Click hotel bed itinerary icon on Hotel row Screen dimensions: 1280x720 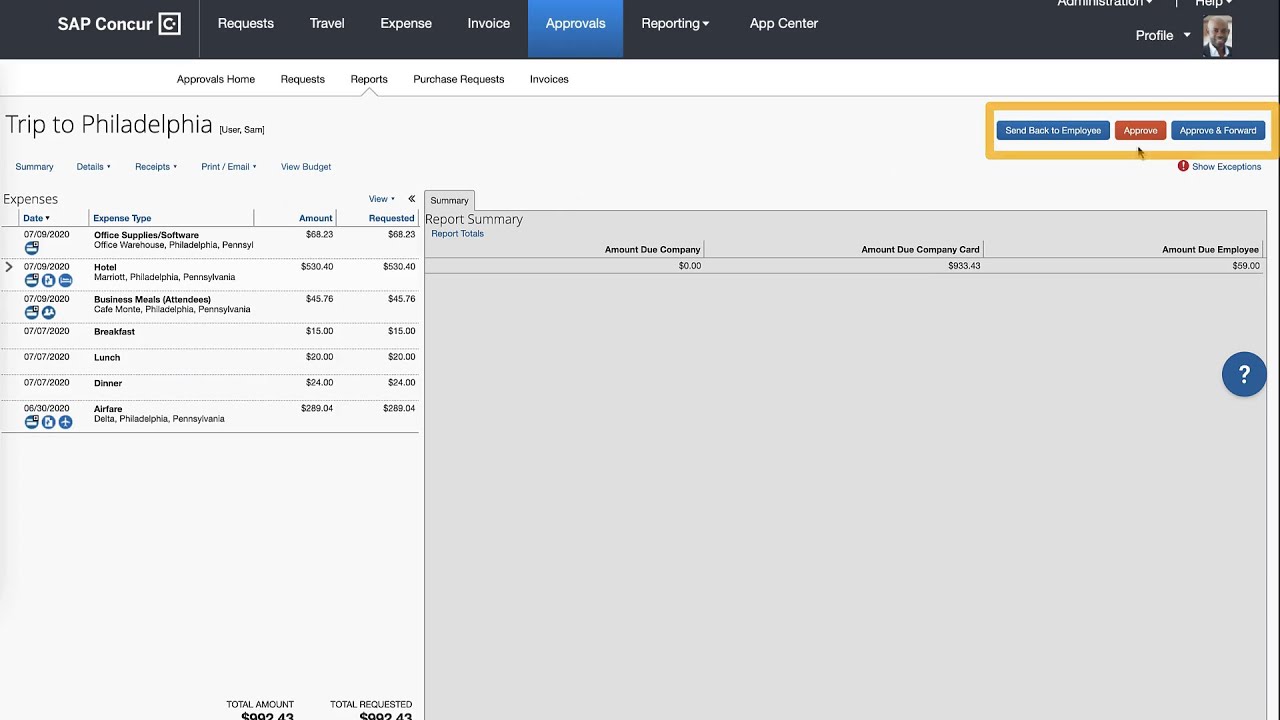[x=65, y=280]
